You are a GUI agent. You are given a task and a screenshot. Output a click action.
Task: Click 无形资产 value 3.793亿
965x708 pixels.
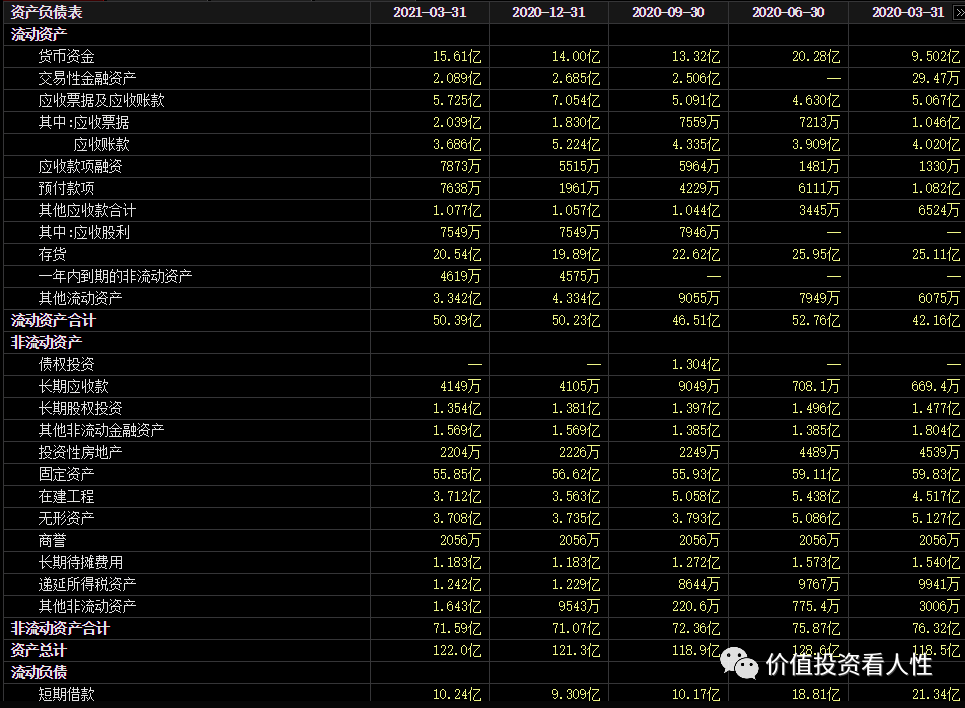tap(695, 519)
